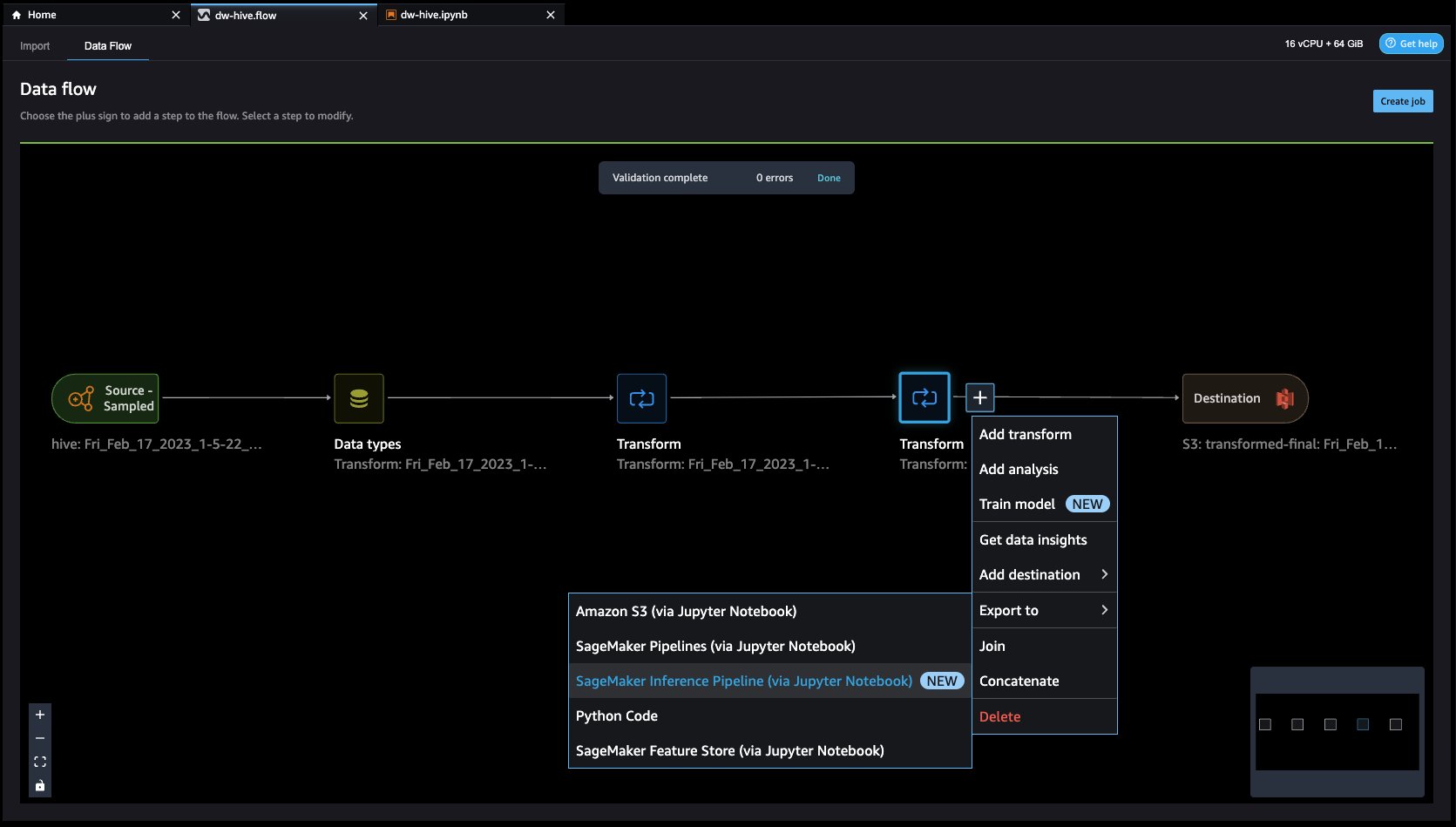Viewport: 1456px width, 827px height.
Task: Click the highlighted node in the minimap
Action: pos(1363,724)
